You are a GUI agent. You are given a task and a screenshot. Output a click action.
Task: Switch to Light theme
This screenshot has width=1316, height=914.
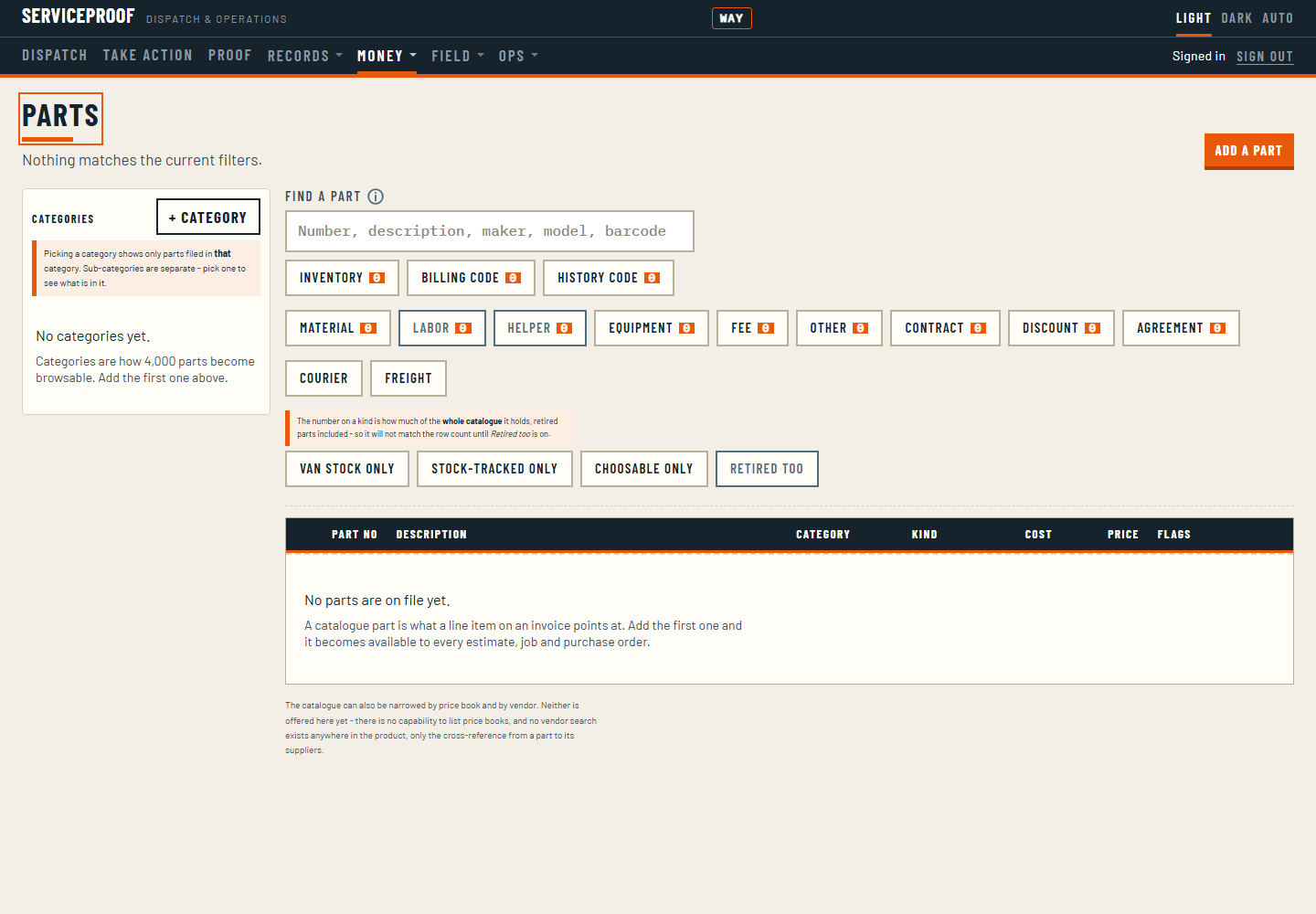coord(1194,18)
